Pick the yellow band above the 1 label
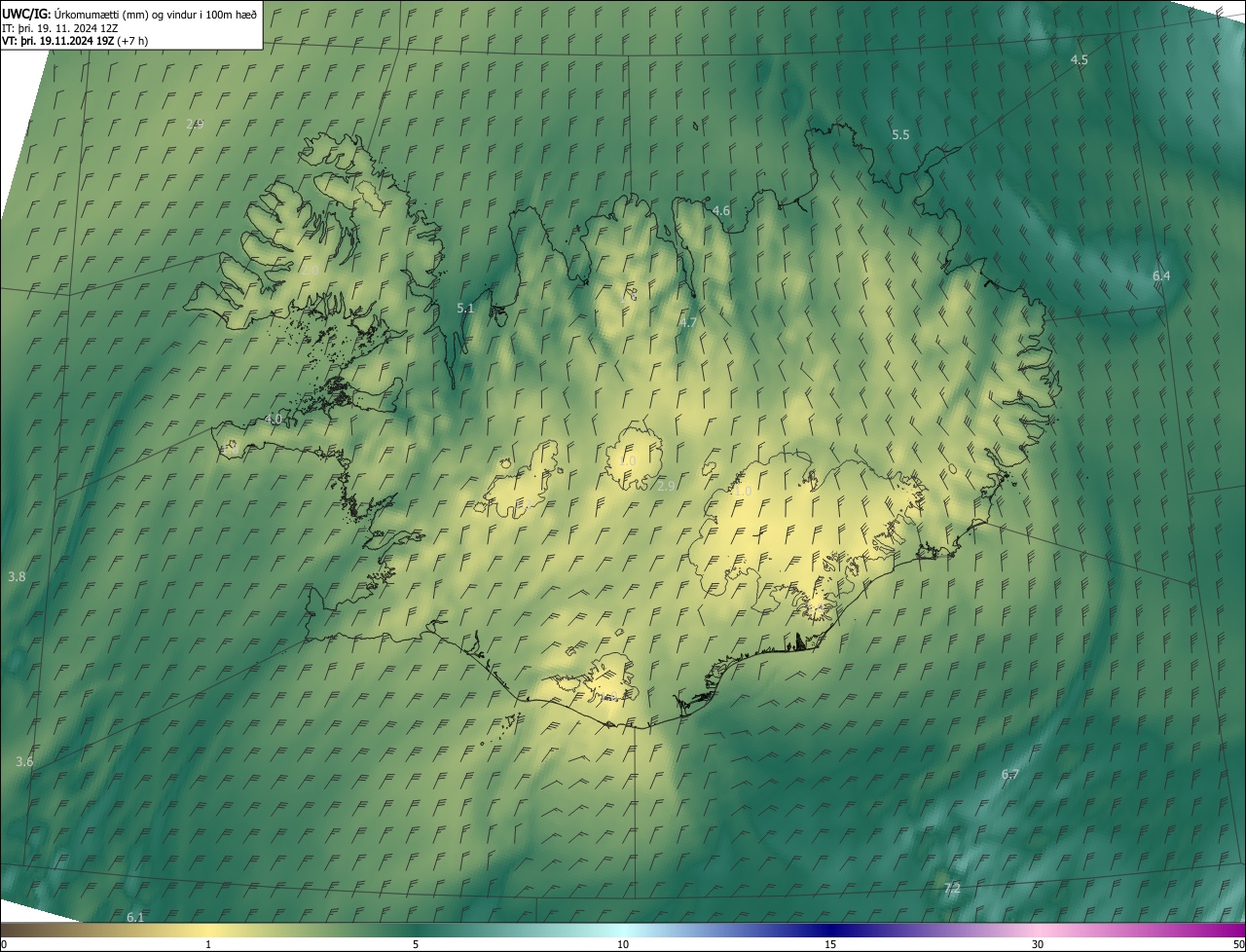The width and height of the screenshot is (1246, 952). 208,931
